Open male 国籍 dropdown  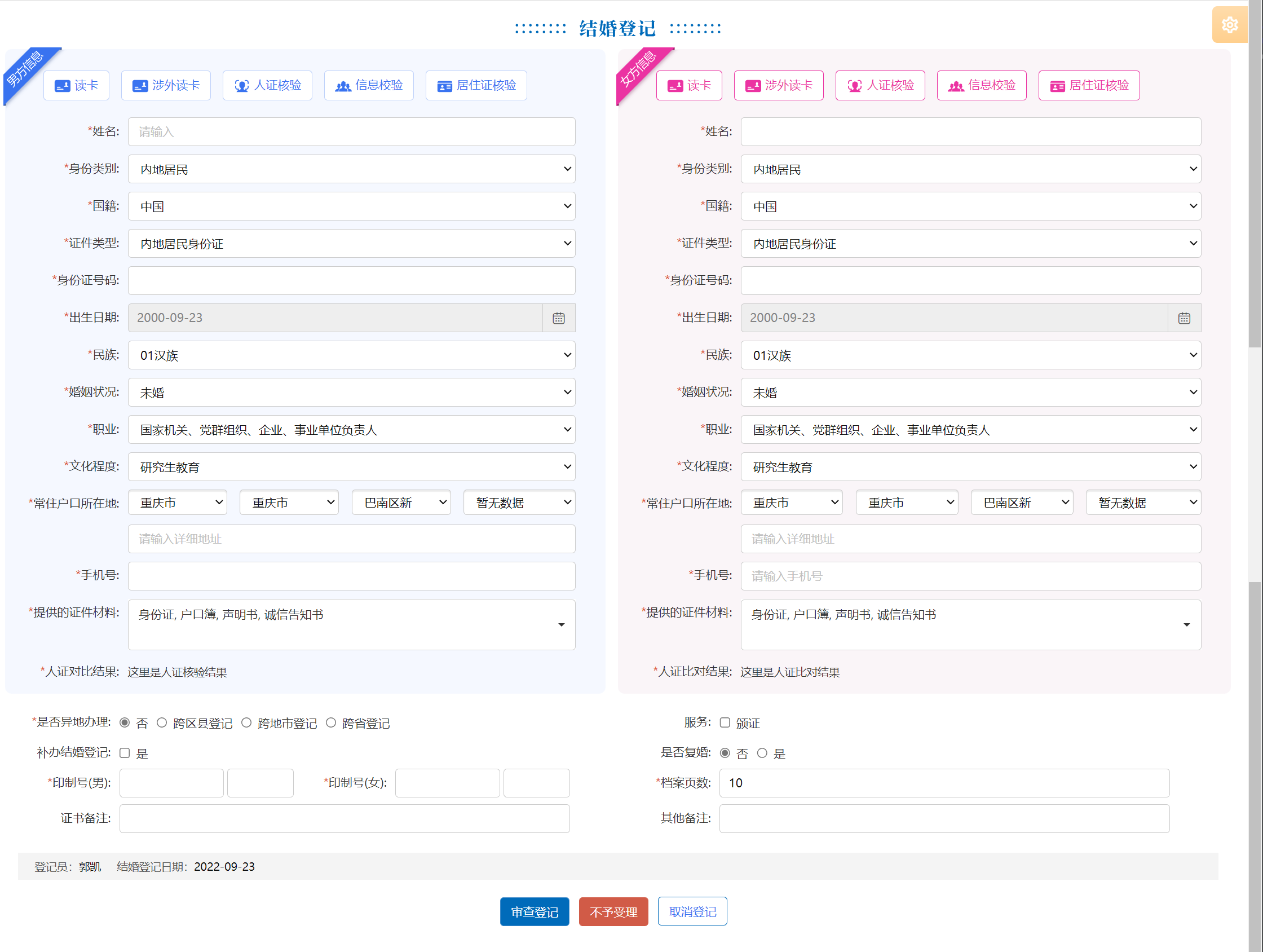352,206
